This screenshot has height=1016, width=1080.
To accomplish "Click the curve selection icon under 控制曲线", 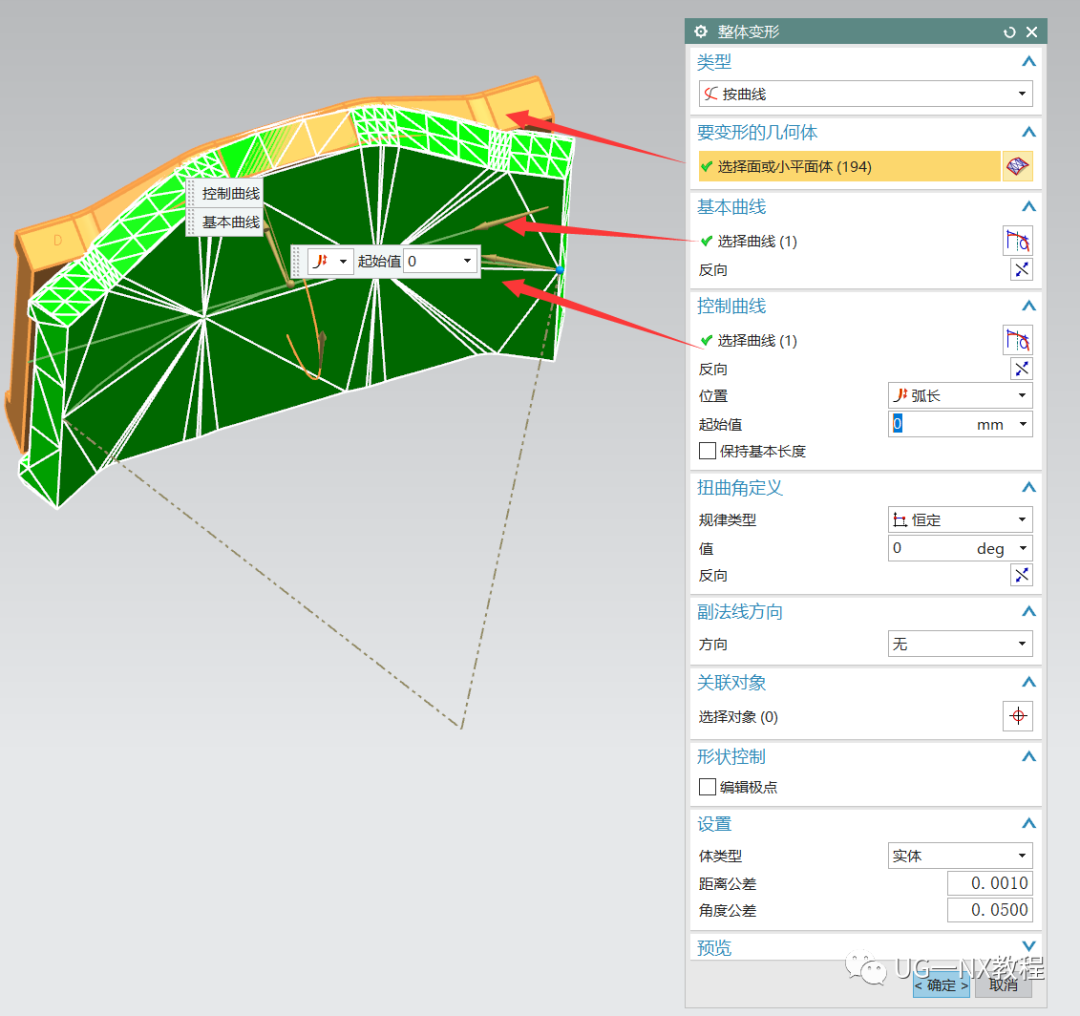I will 1017,340.
